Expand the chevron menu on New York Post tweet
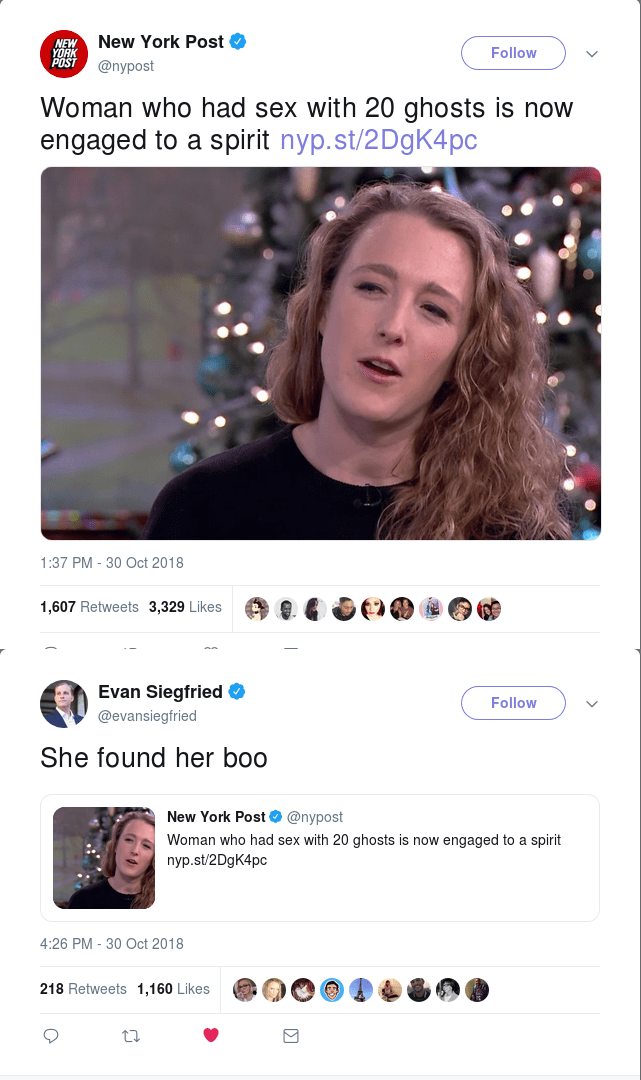Viewport: 641px width, 1080px height. pos(592,54)
